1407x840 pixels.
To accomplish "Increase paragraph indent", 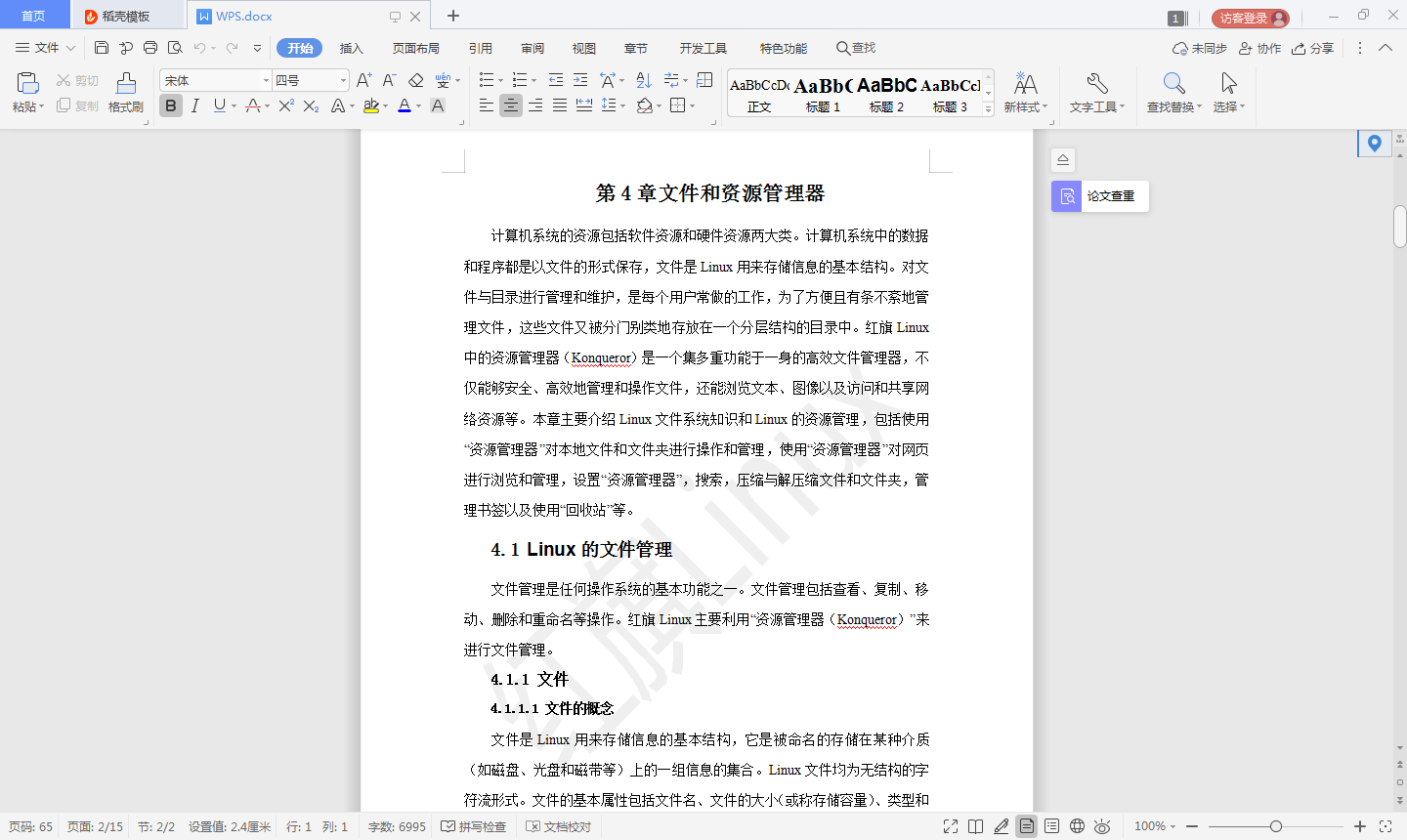I will coord(580,80).
